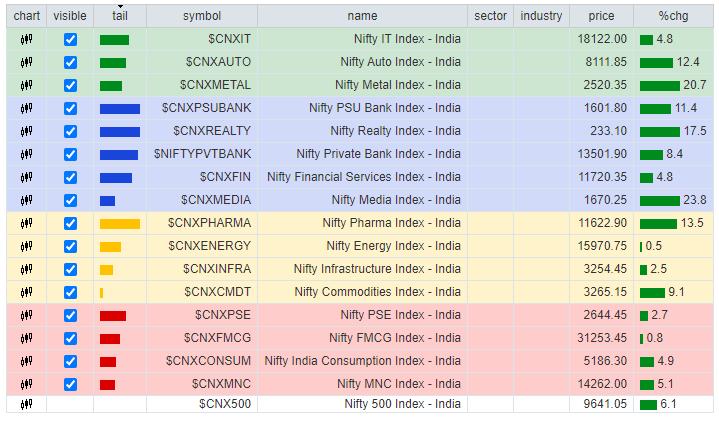Open the $CNXFIN symbol link

[x=225, y=177]
